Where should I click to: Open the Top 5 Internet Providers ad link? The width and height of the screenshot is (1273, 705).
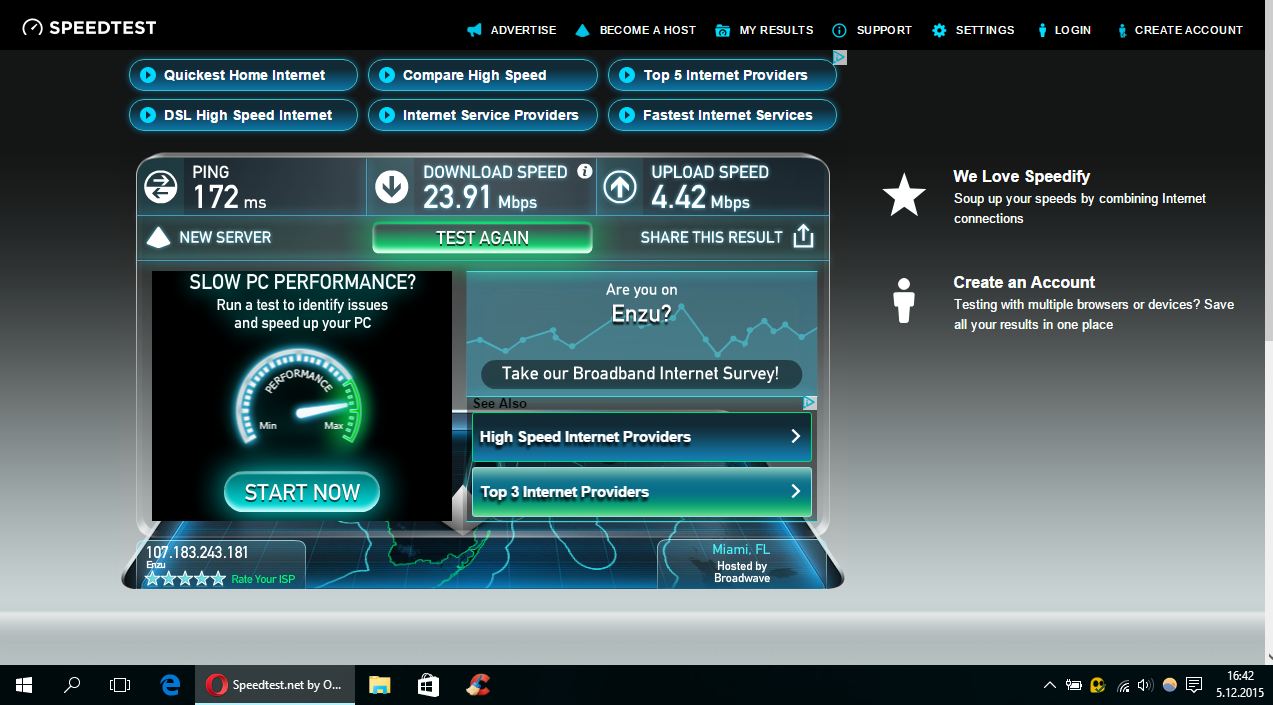[722, 75]
